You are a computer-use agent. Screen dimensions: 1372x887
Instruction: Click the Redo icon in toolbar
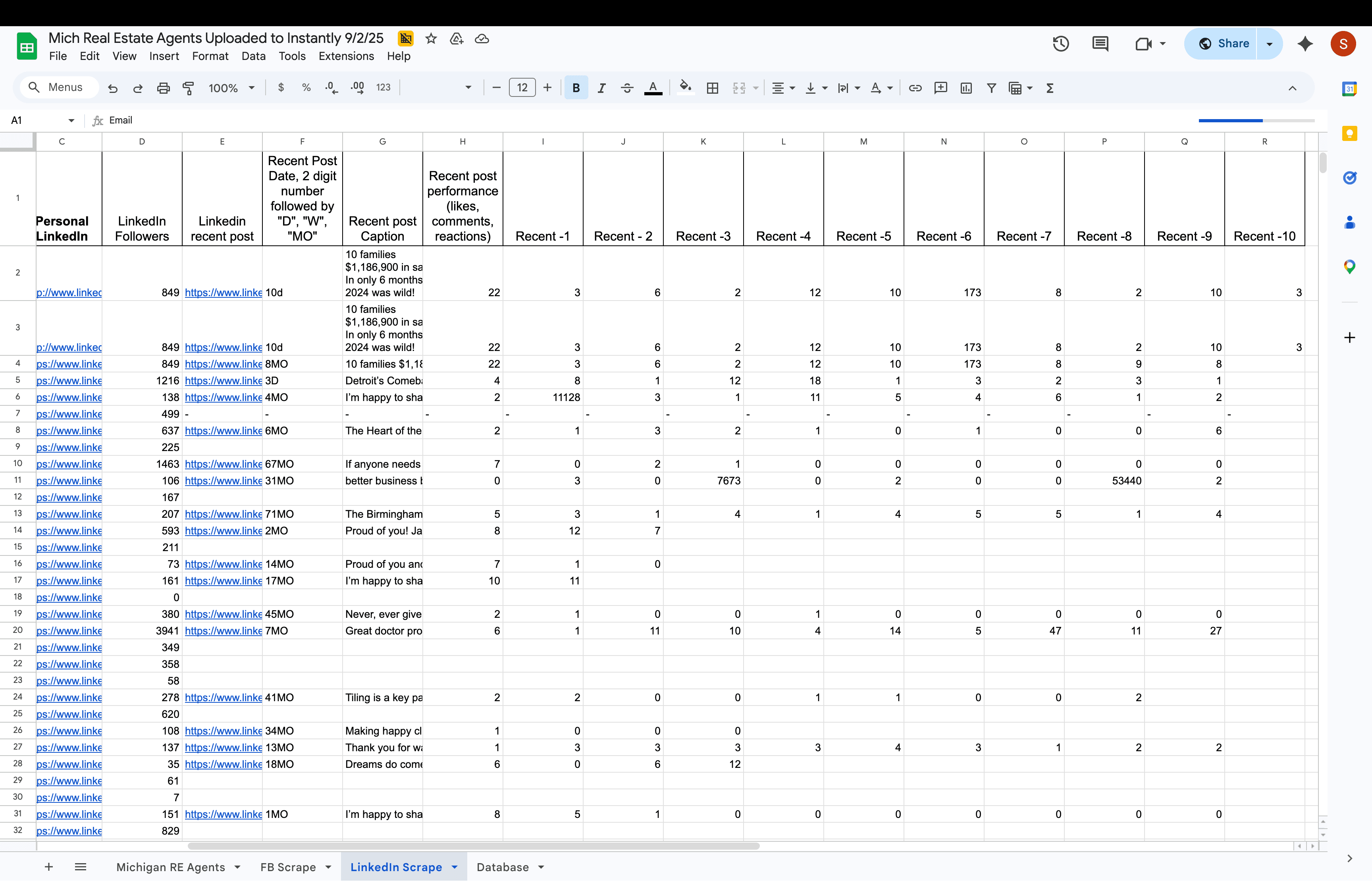tap(138, 88)
